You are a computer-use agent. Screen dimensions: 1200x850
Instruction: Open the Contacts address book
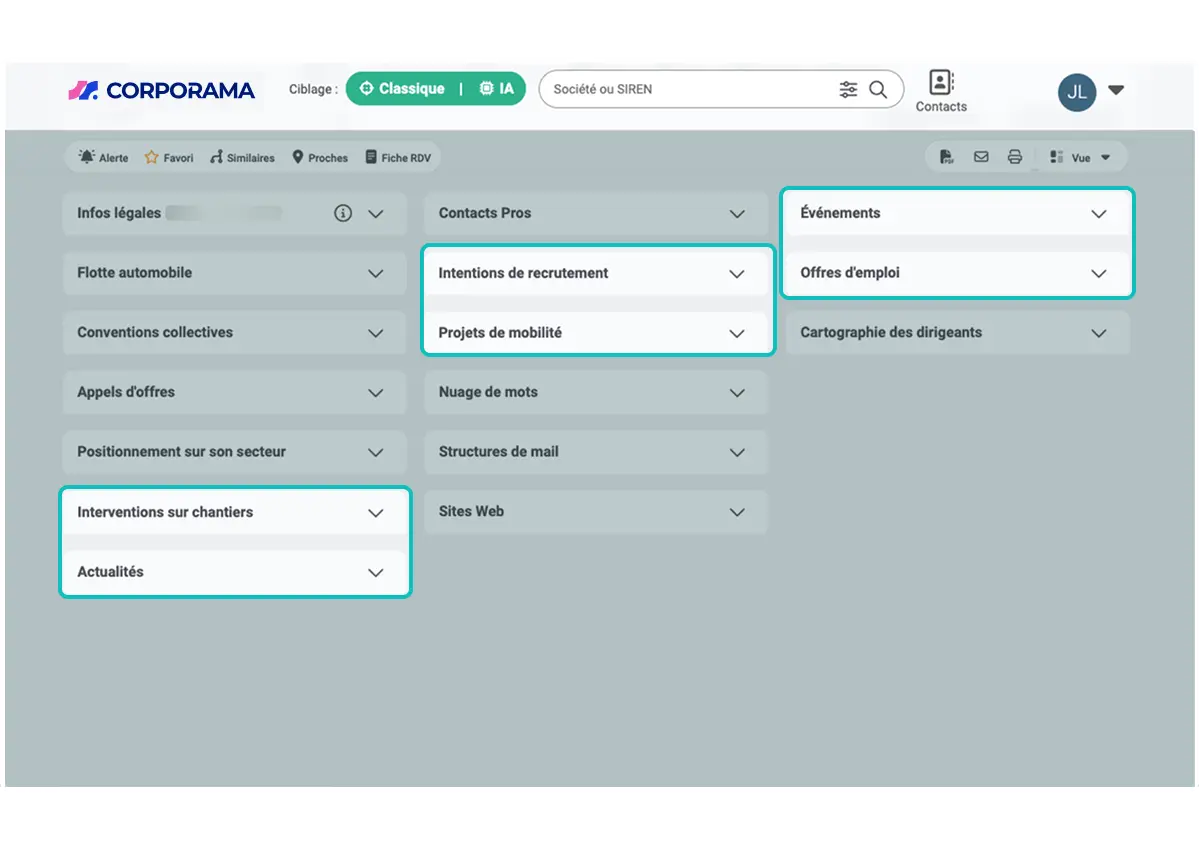(941, 90)
